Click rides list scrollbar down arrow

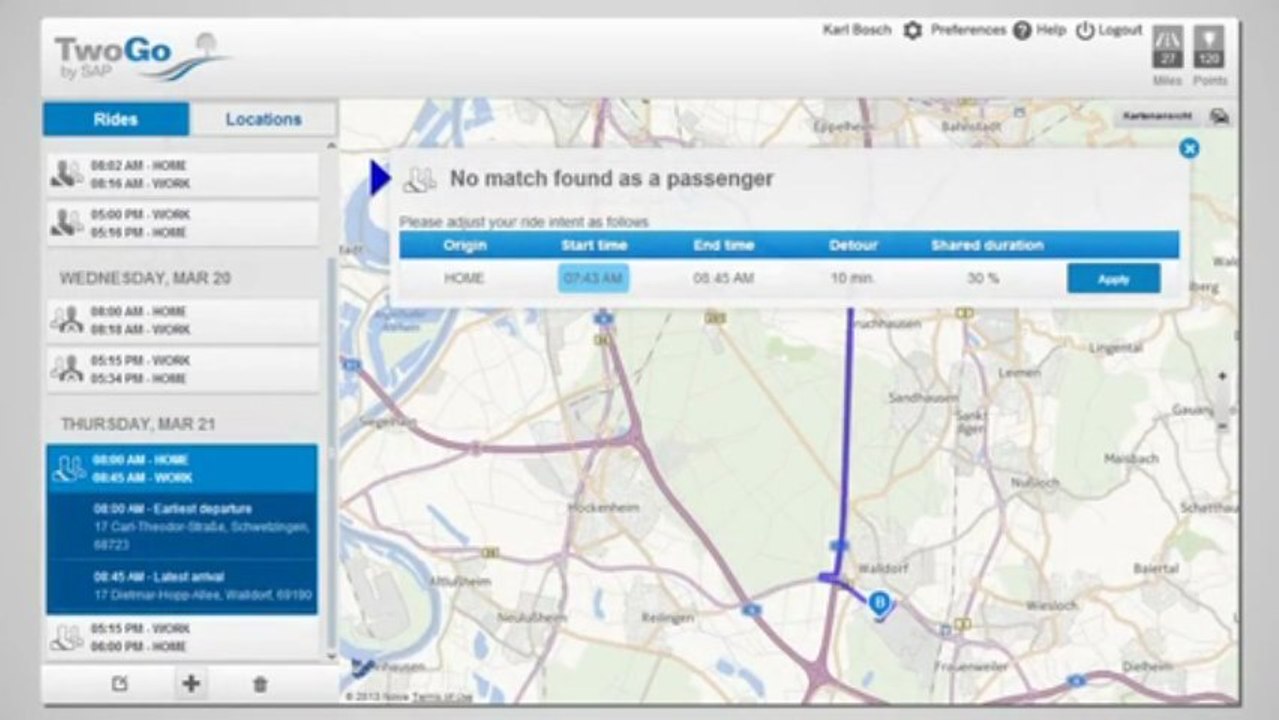tap(332, 657)
